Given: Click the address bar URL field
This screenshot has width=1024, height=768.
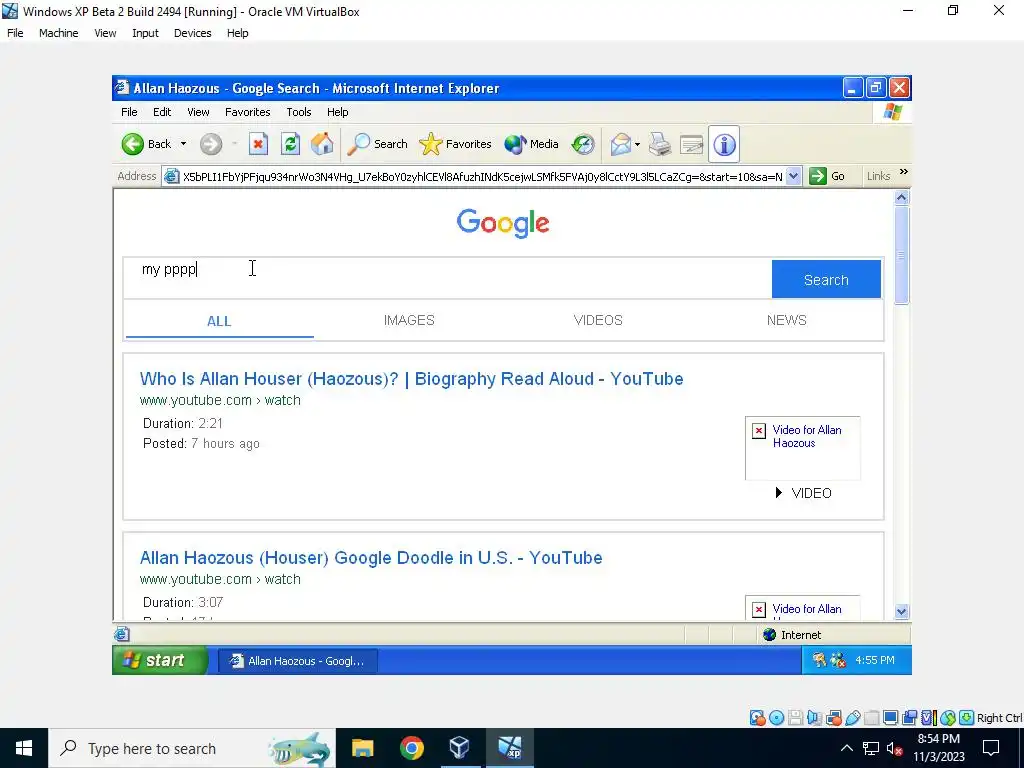Looking at the screenshot, I should pos(482,176).
